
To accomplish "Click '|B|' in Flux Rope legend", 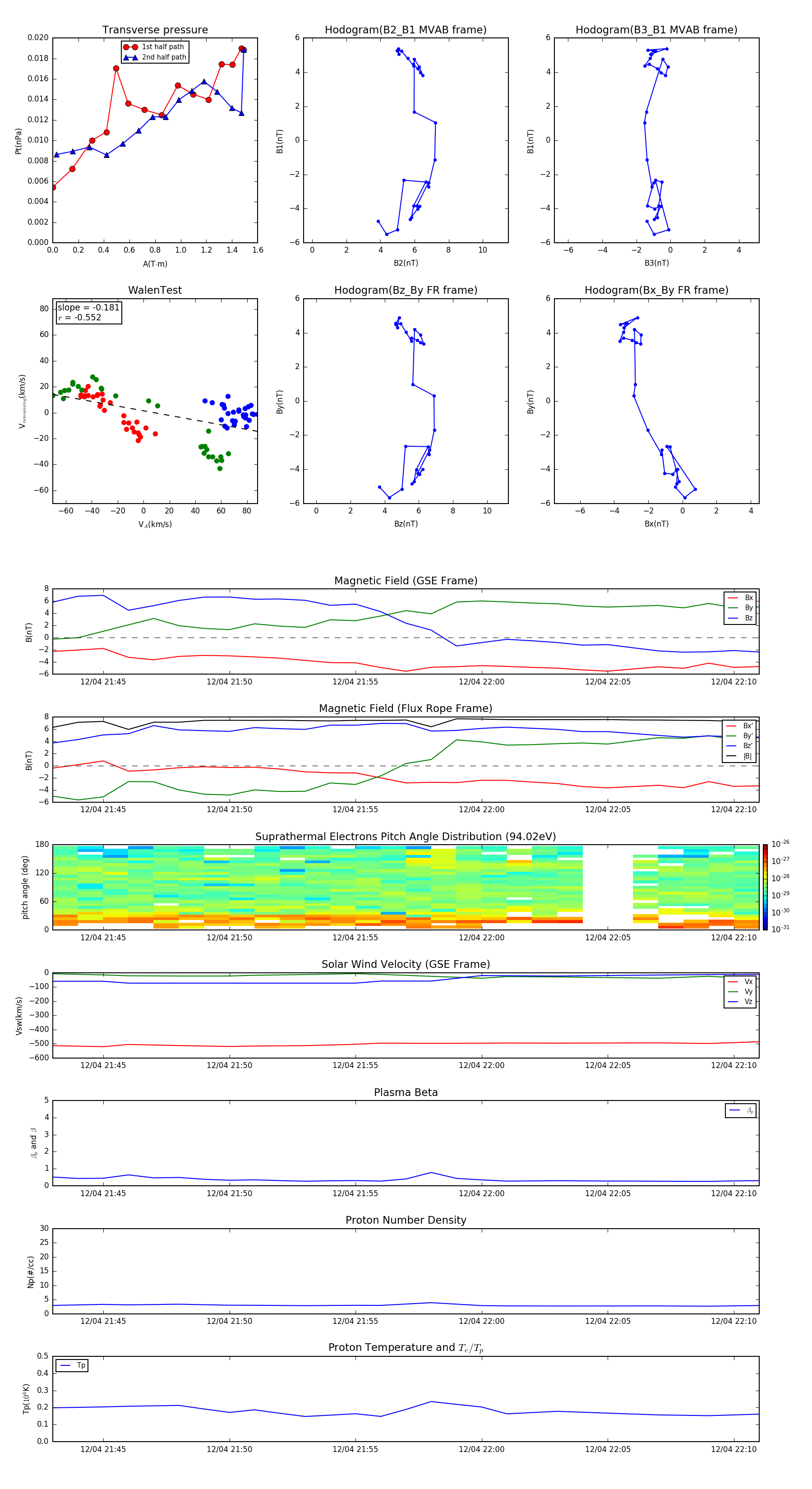I will (747, 756).
